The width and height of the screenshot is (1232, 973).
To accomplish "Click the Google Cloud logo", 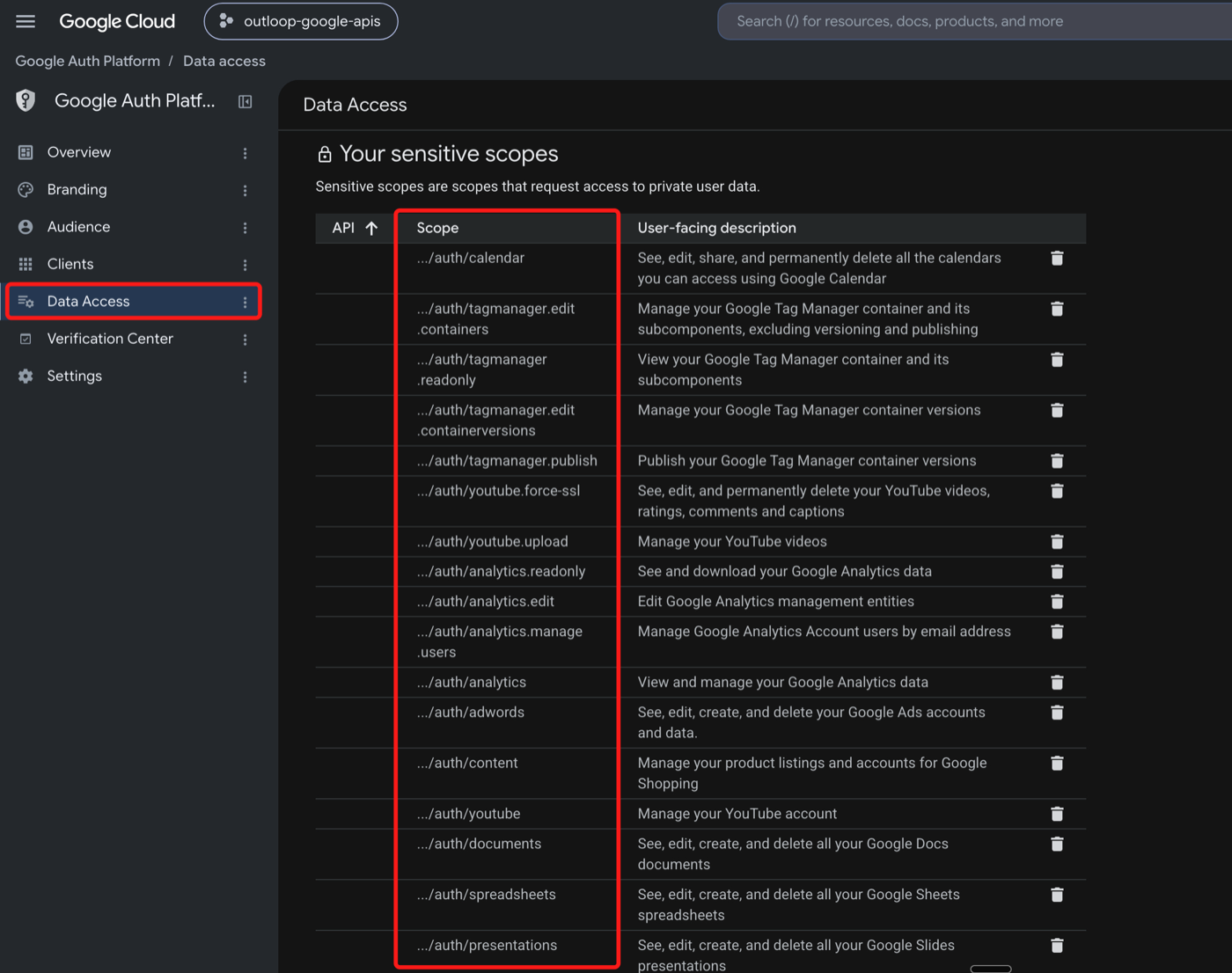I will point(117,21).
